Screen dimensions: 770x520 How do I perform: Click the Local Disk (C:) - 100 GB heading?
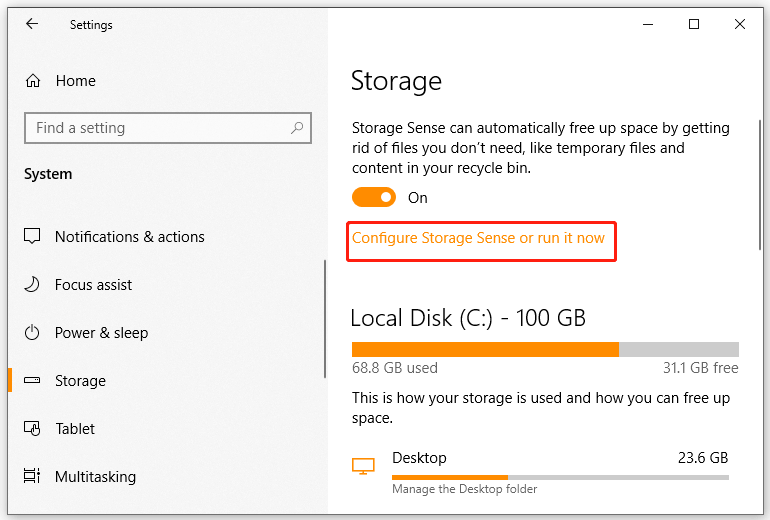point(468,318)
